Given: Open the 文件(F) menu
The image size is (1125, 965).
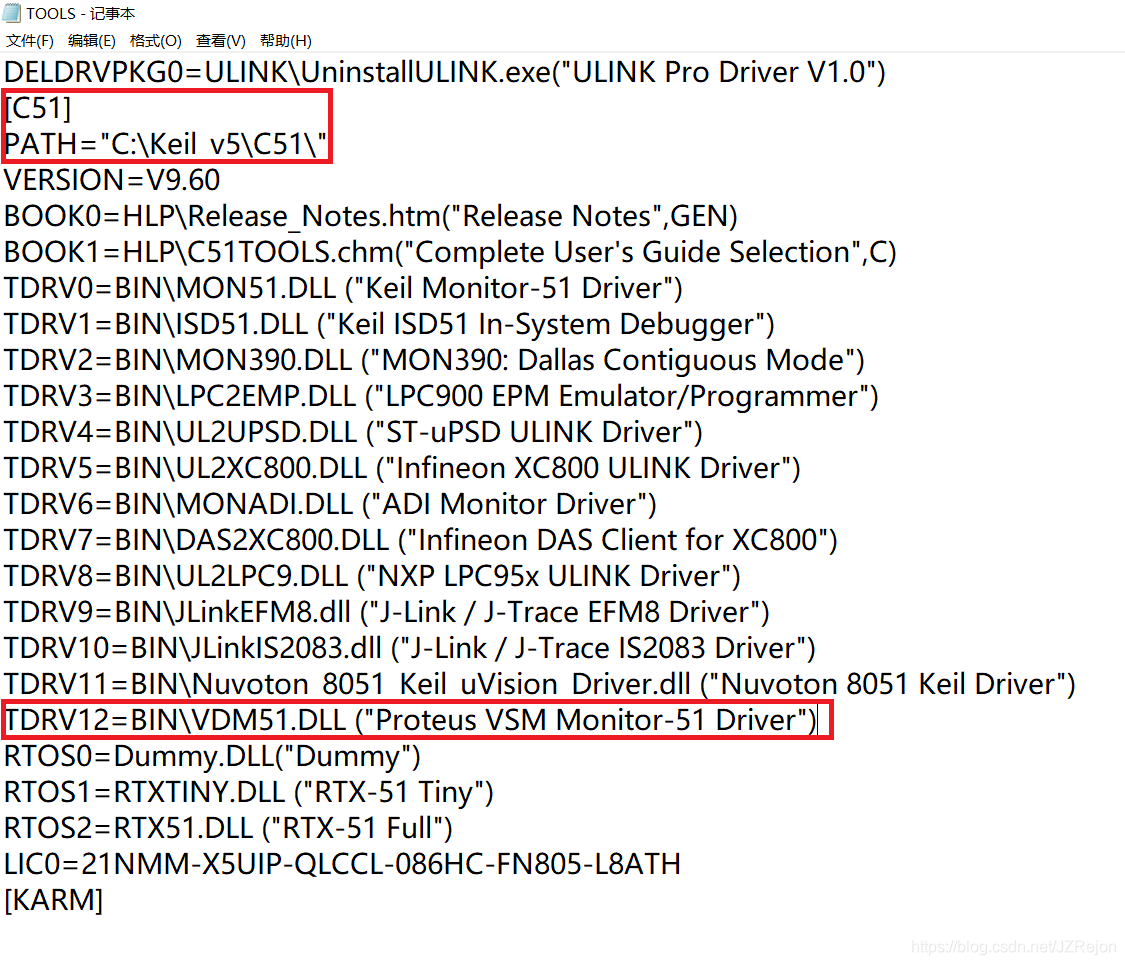Looking at the screenshot, I should 29,41.
